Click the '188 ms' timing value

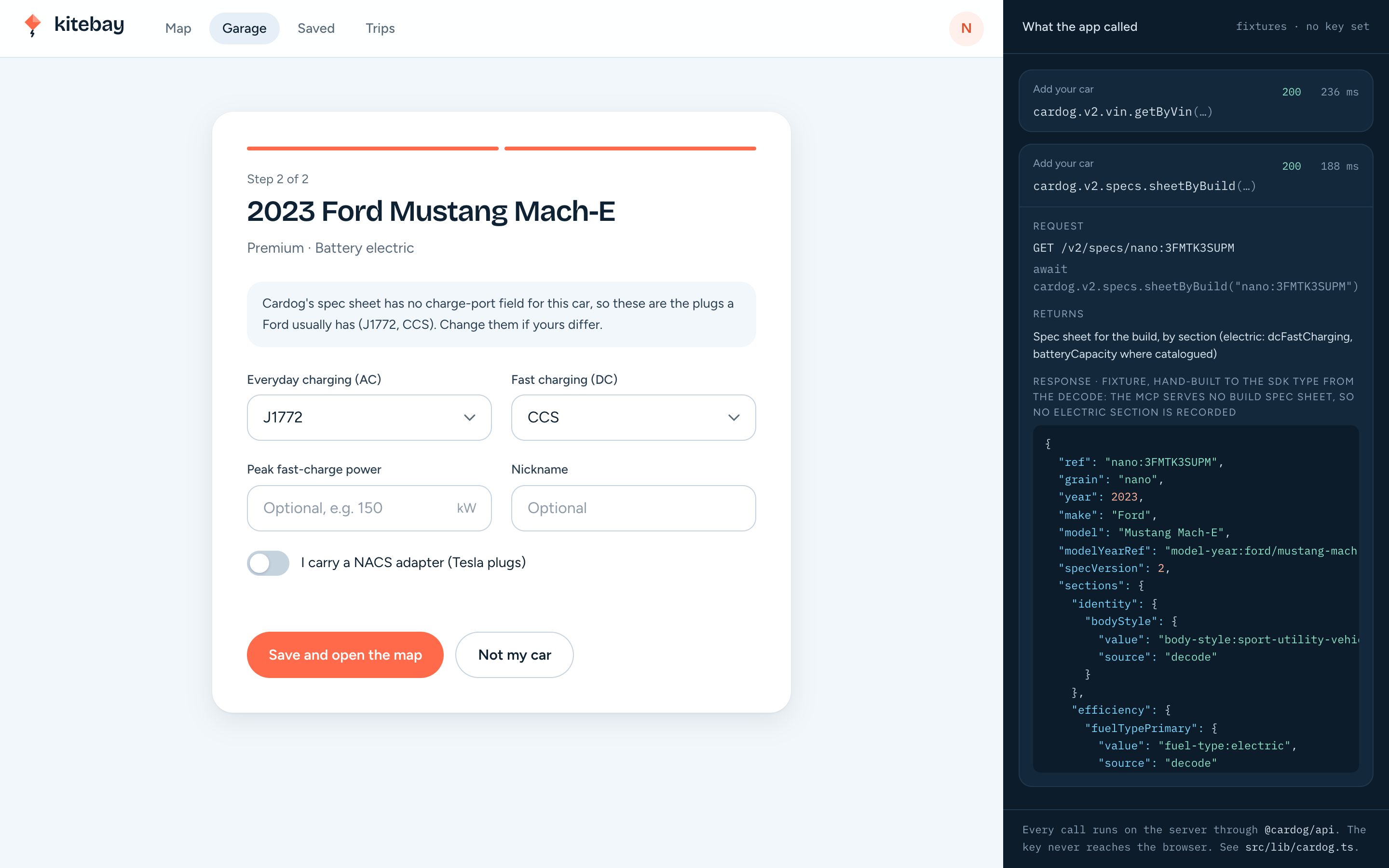[x=1339, y=166]
